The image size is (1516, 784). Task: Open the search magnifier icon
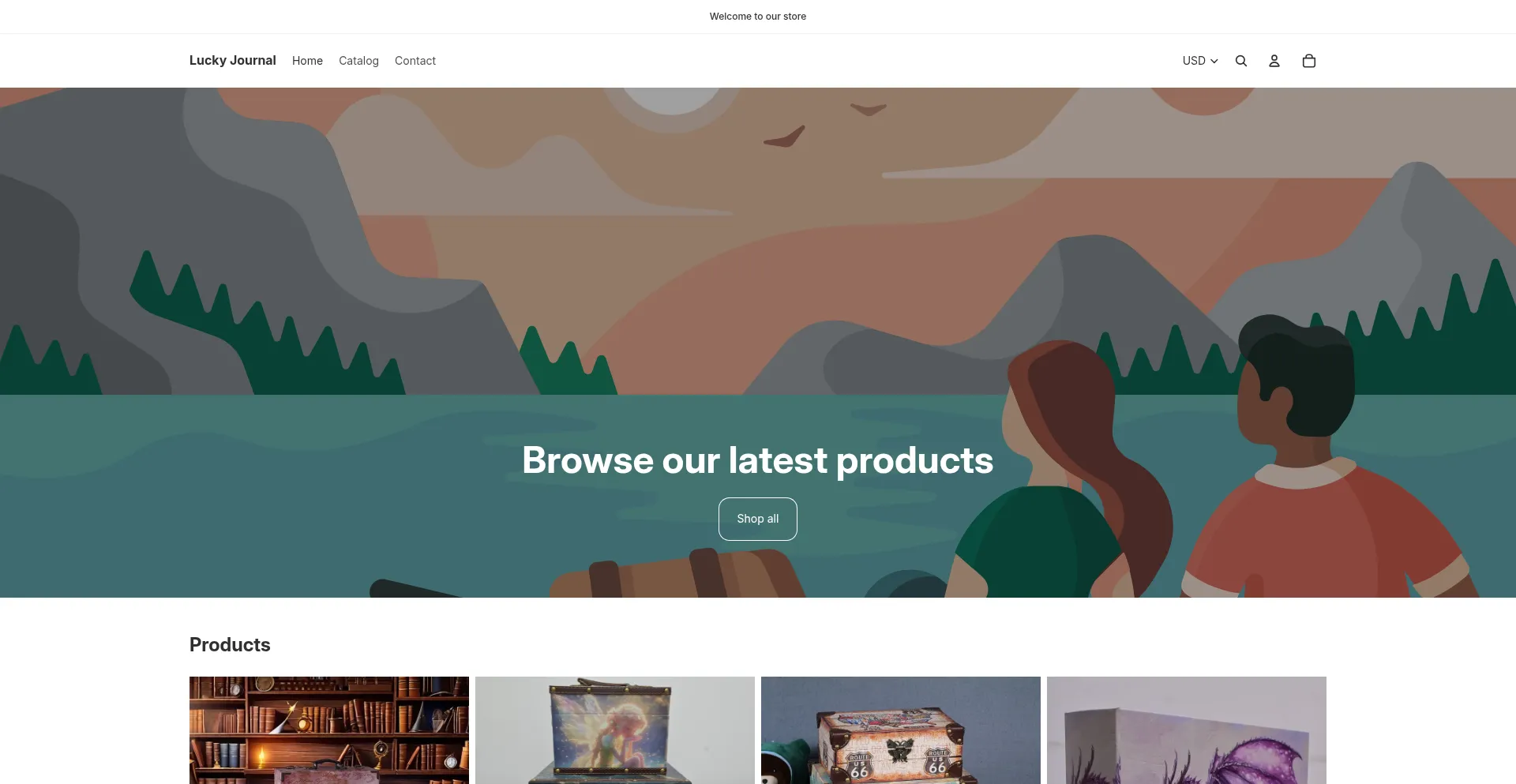(x=1241, y=61)
